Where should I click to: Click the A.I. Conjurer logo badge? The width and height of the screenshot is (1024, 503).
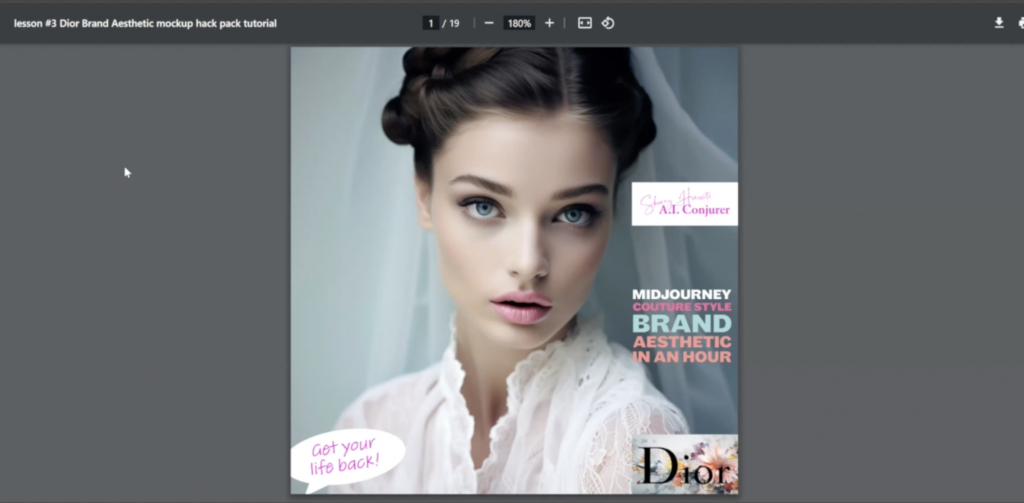pyautogui.click(x=684, y=204)
